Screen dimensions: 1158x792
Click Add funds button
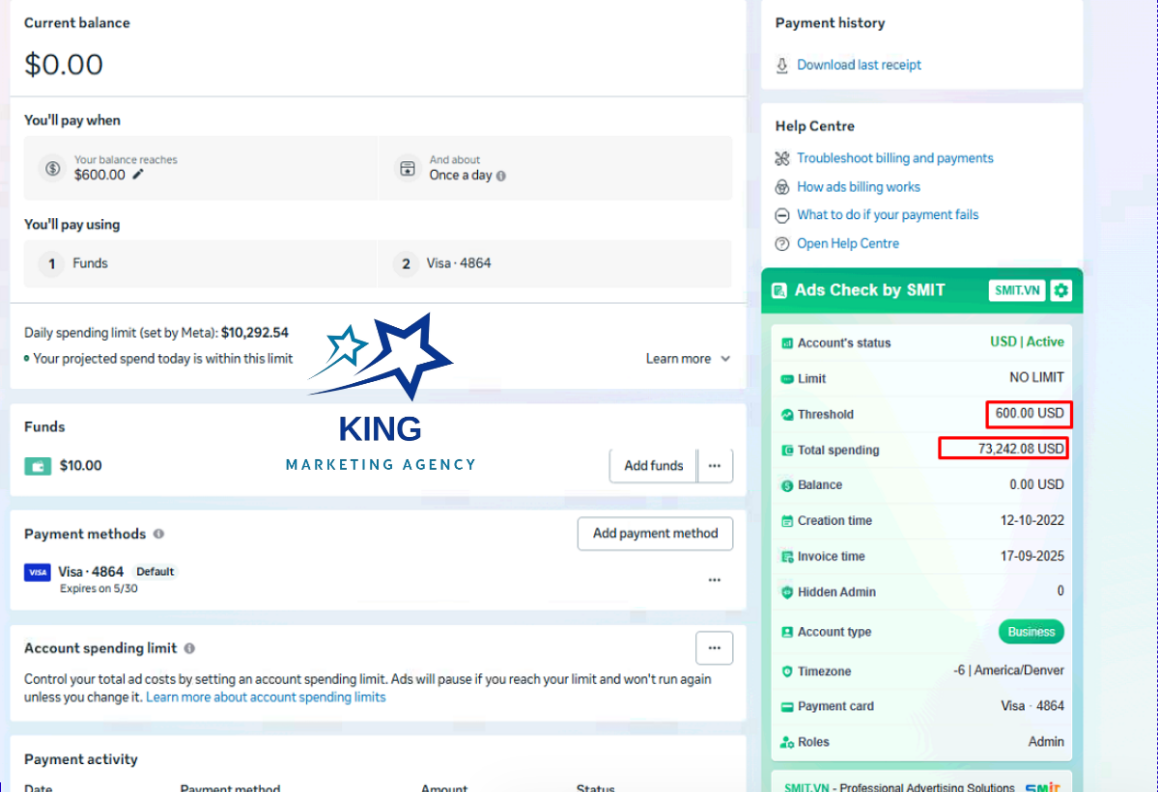(654, 465)
